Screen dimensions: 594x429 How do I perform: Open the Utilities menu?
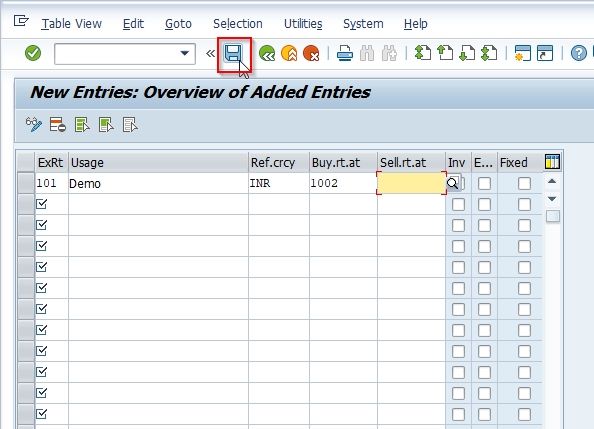coord(303,24)
